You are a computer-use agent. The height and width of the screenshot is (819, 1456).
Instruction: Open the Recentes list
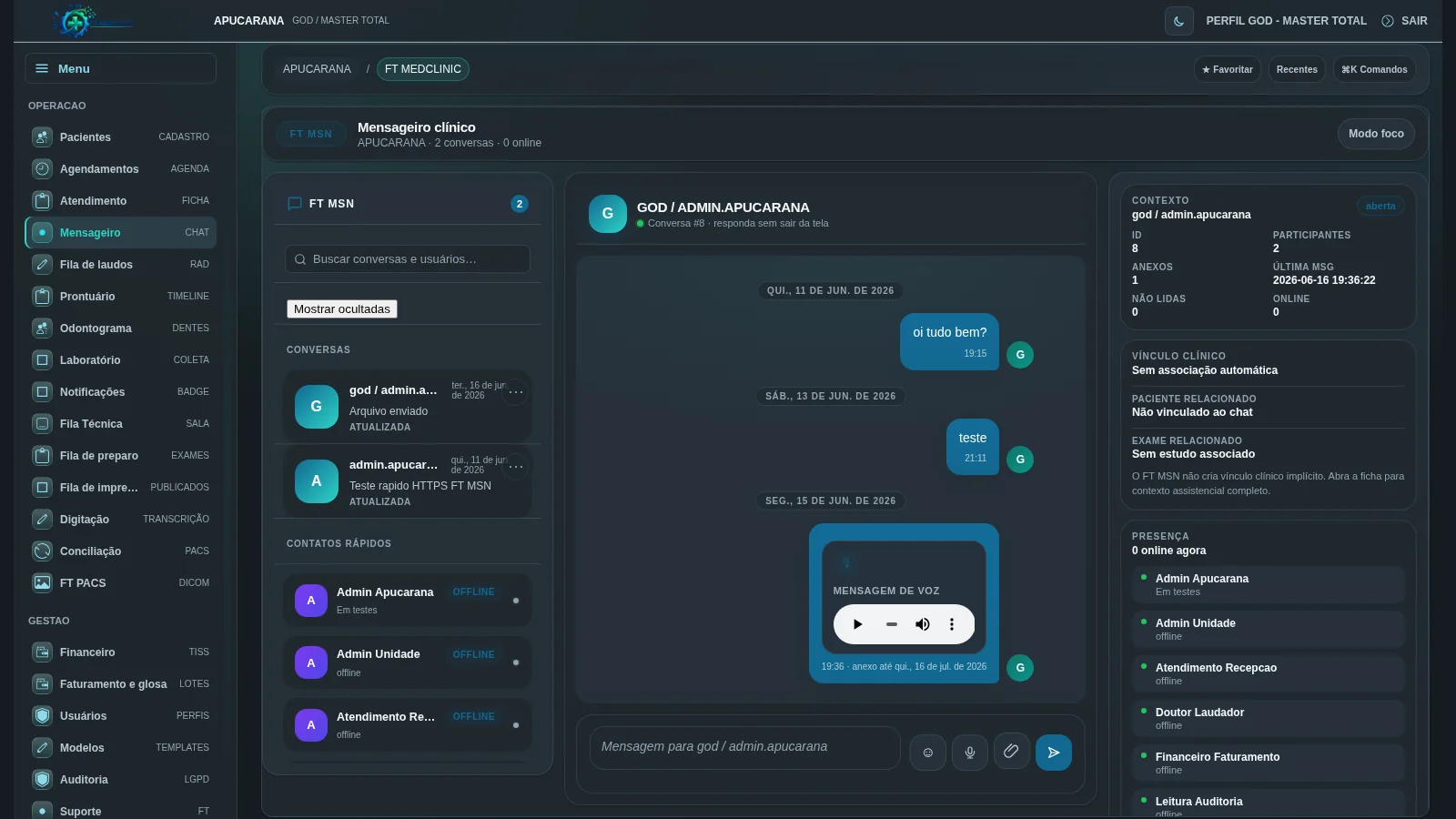[1297, 69]
